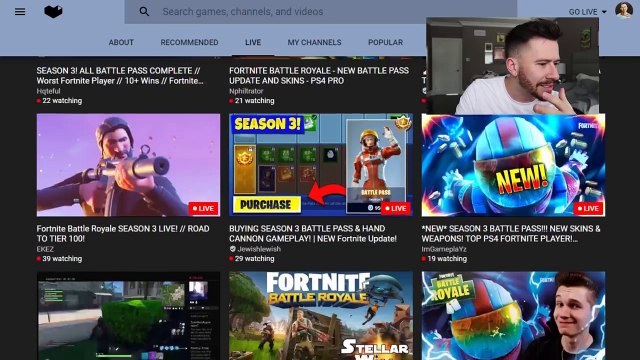Open 'BUYING SEASON 3 BATTLE PASS & HAND CANNON' title
The image size is (640, 360).
point(313,233)
